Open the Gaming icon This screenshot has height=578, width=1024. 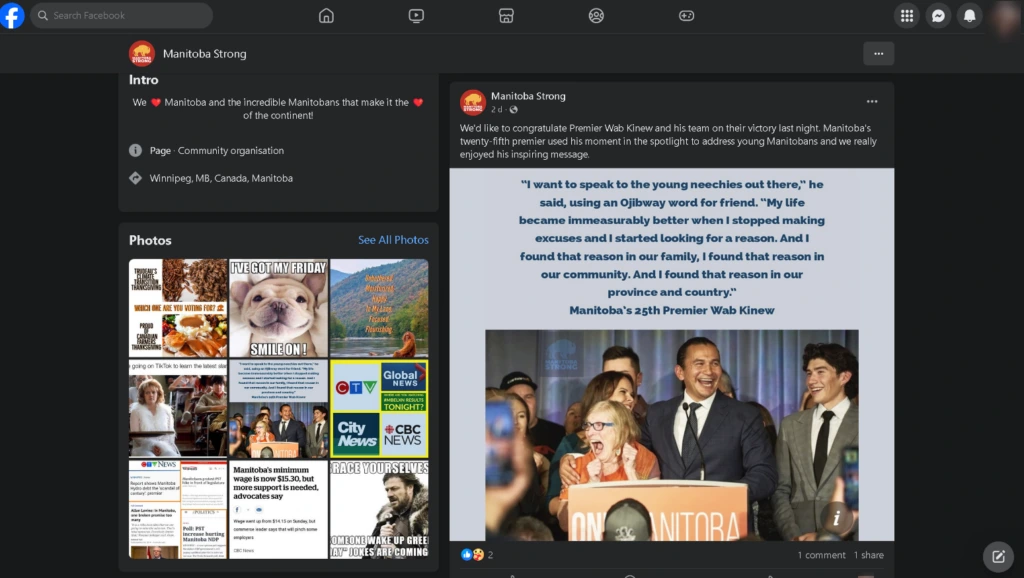pos(686,15)
